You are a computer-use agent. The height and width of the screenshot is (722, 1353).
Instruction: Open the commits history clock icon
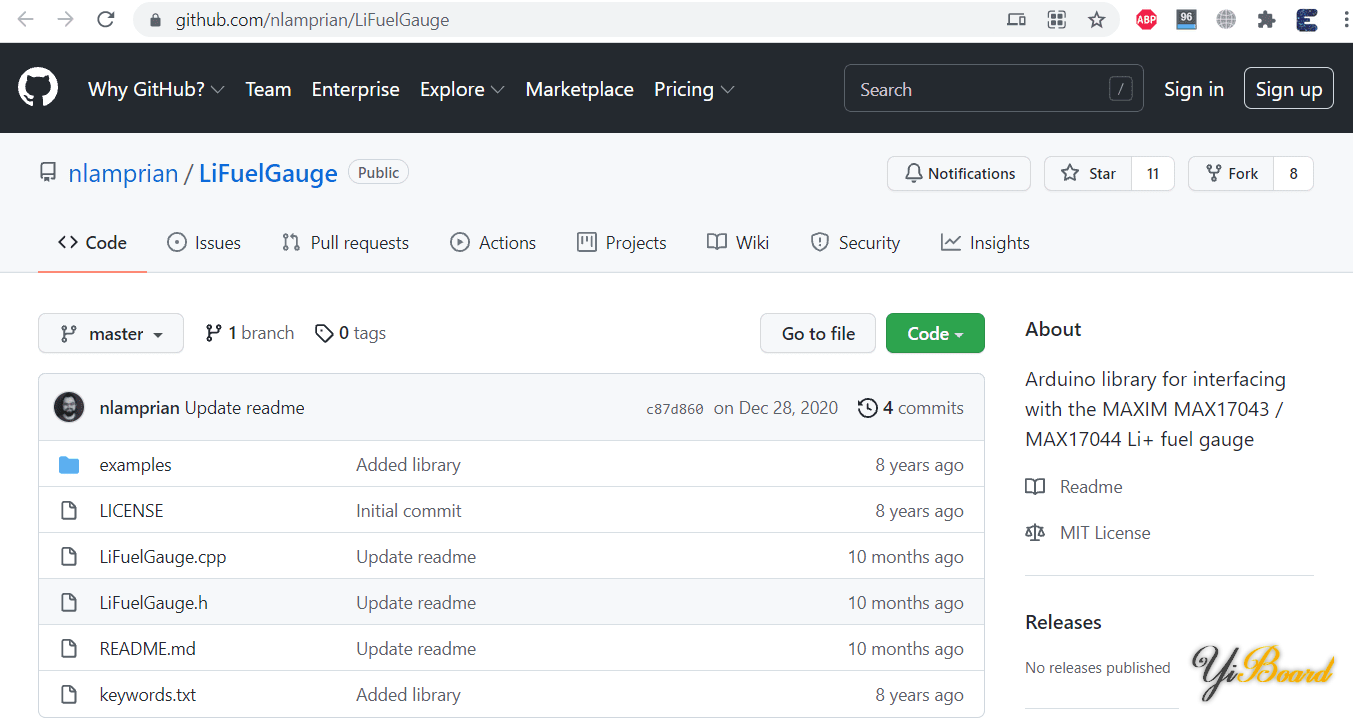point(867,408)
